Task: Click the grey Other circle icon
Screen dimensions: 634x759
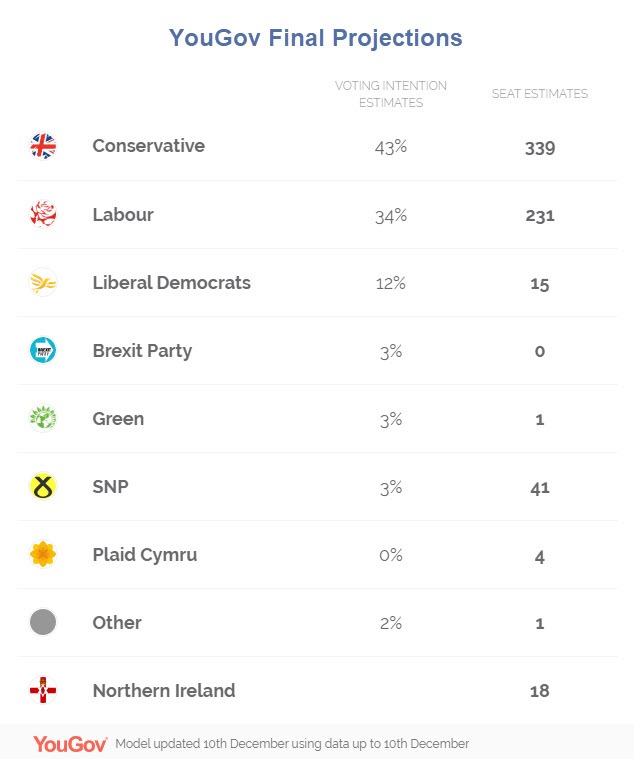Action: 43,622
